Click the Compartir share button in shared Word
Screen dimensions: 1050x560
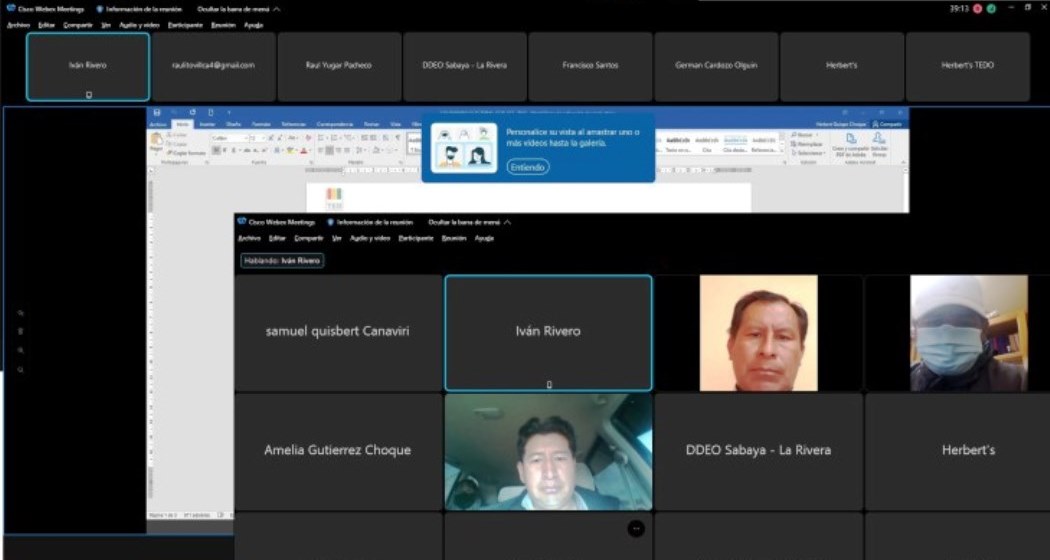coord(887,124)
